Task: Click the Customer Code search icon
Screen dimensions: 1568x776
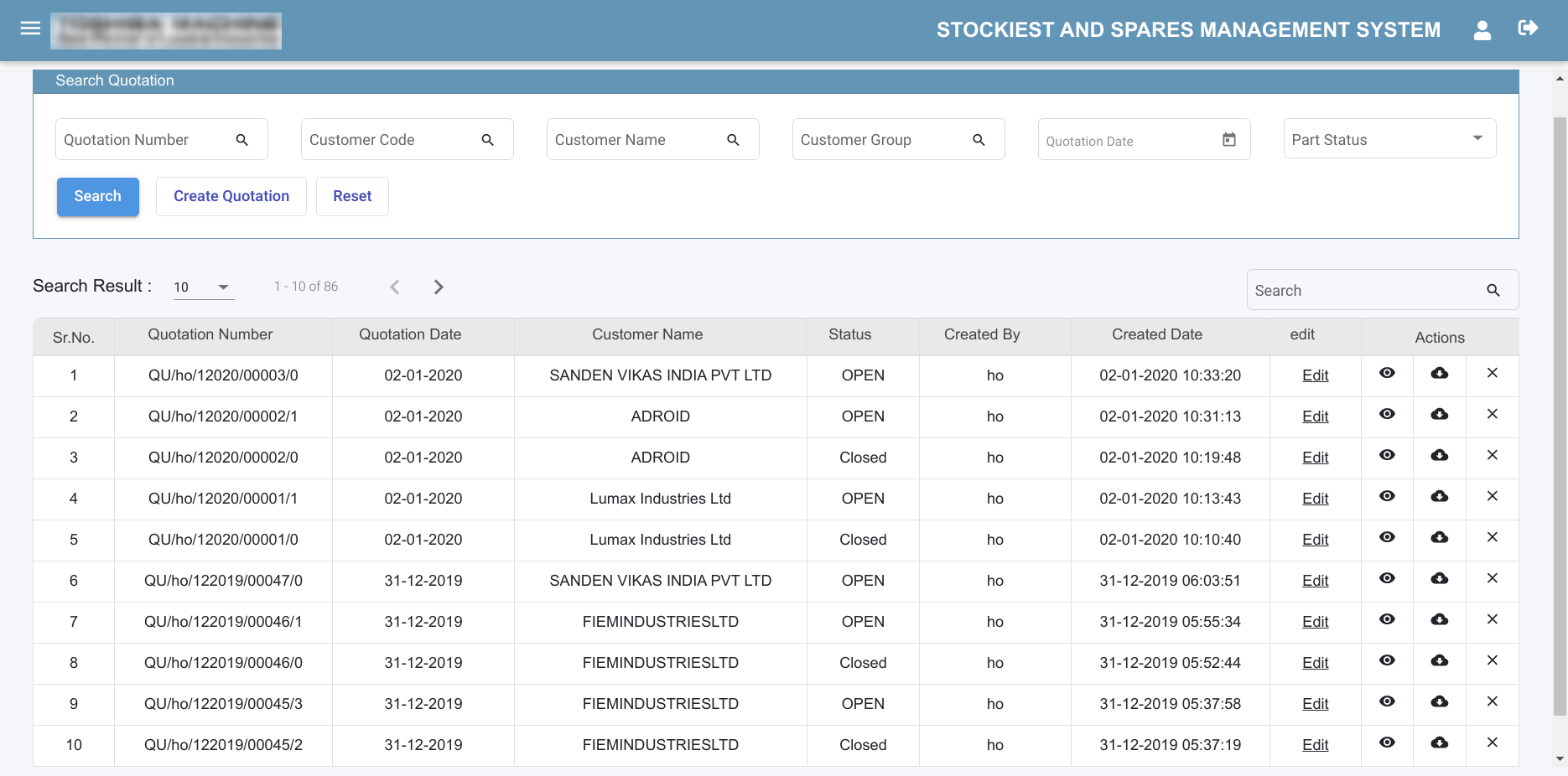Action: click(x=487, y=140)
